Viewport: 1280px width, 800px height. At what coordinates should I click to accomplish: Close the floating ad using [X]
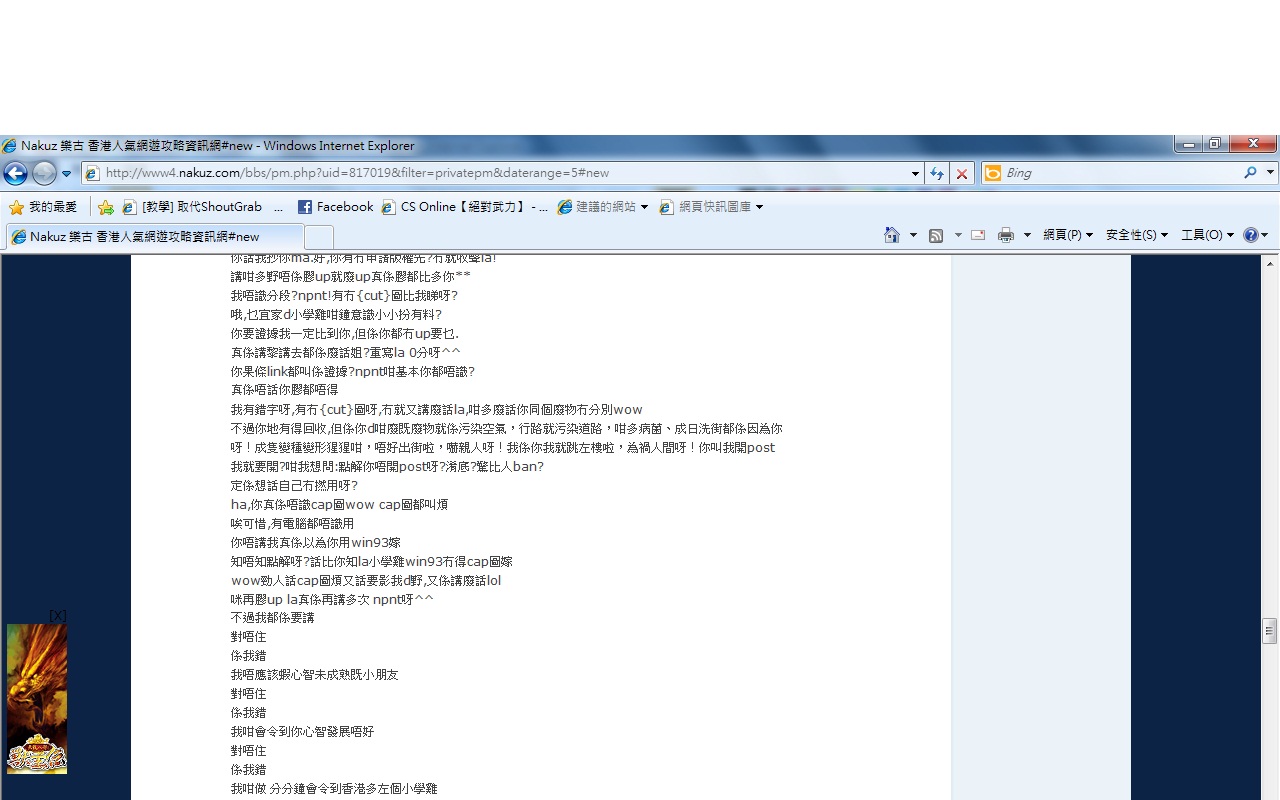pos(58,615)
